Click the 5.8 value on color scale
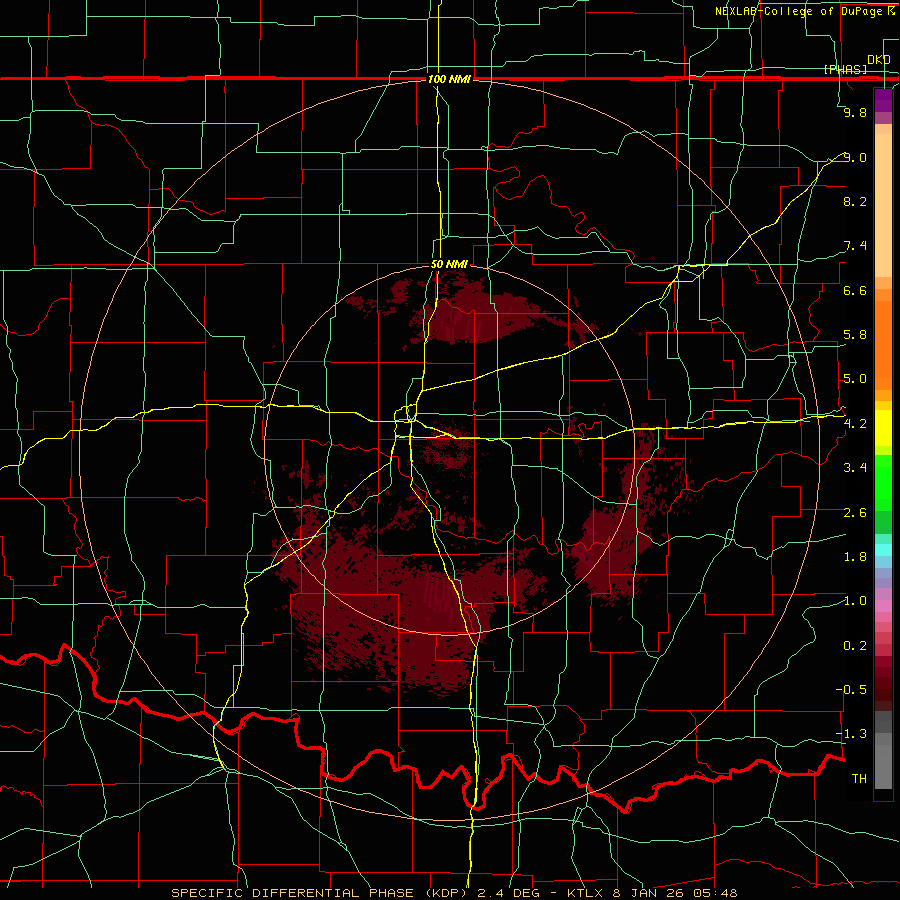 point(855,335)
